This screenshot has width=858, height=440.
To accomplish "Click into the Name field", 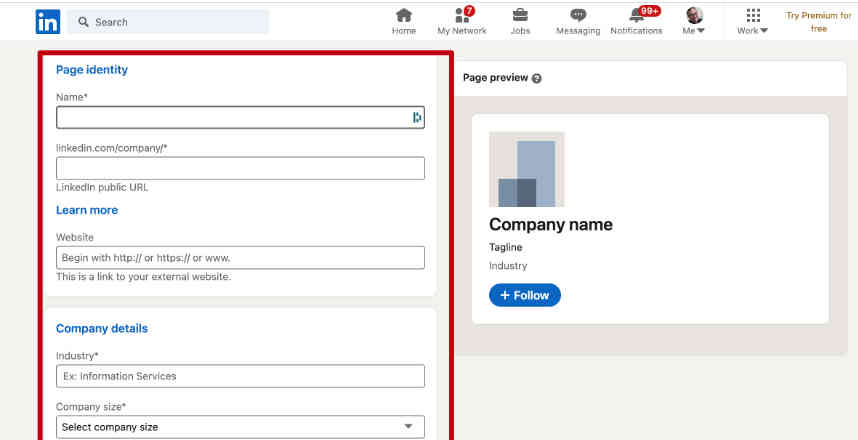I will click(x=240, y=118).
